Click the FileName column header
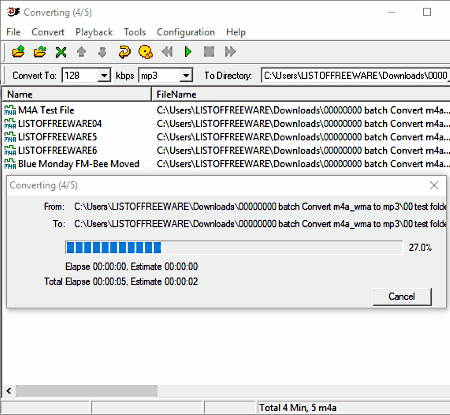The image size is (450, 415). 301,95
